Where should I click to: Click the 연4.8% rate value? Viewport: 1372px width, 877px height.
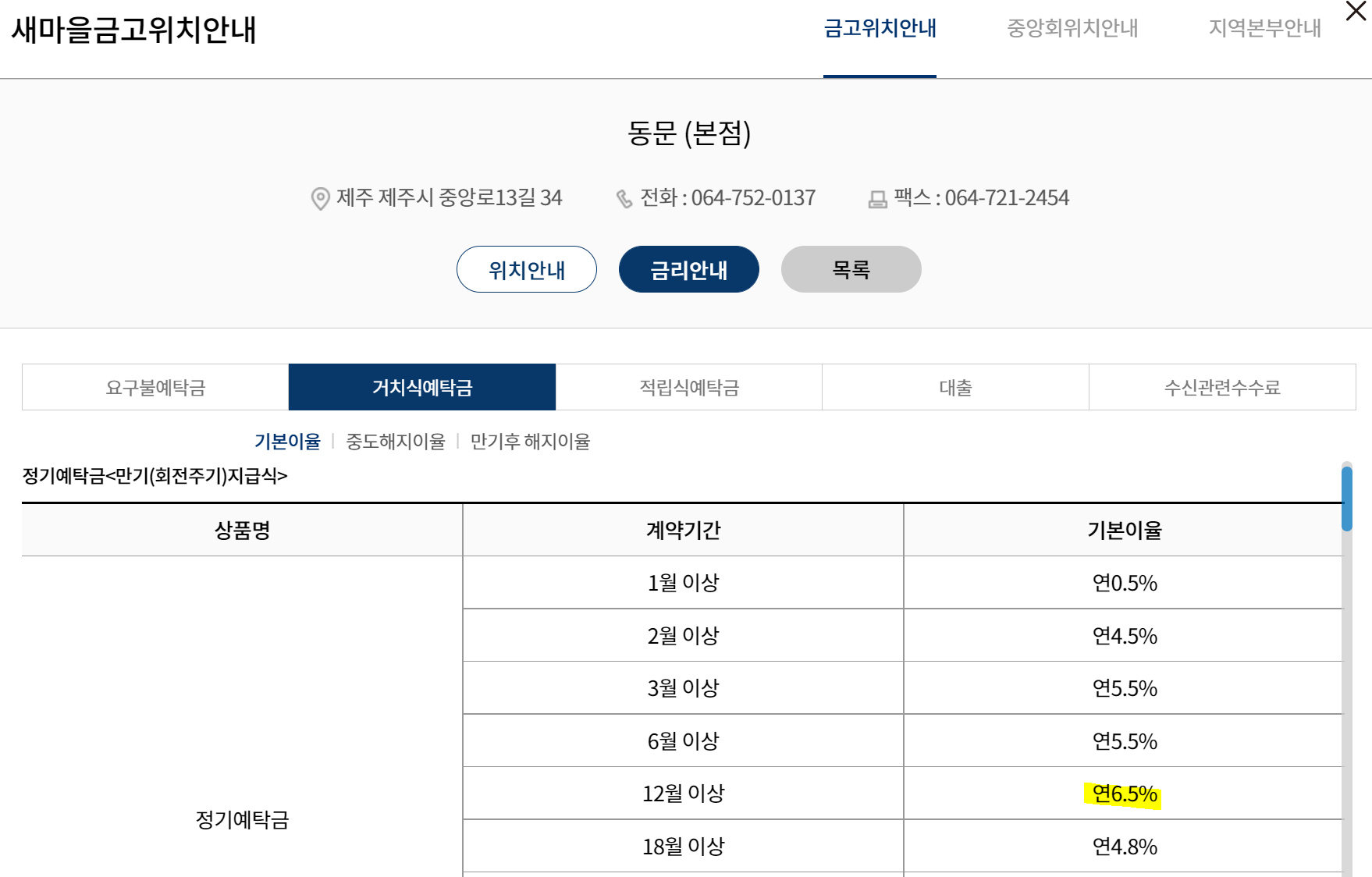click(x=1125, y=847)
